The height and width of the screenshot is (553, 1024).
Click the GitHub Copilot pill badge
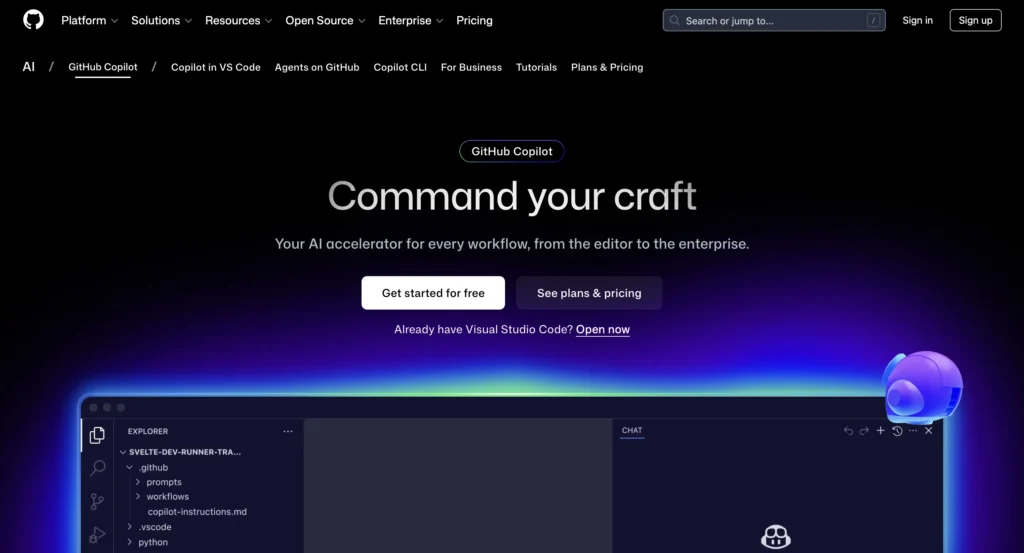511,151
